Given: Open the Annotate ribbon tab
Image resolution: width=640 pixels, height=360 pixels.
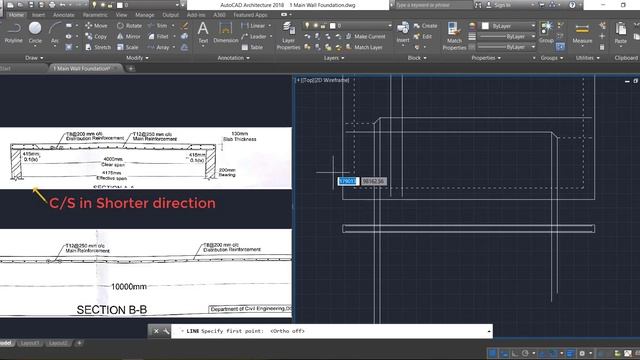Looking at the screenshot, I should tap(64, 15).
